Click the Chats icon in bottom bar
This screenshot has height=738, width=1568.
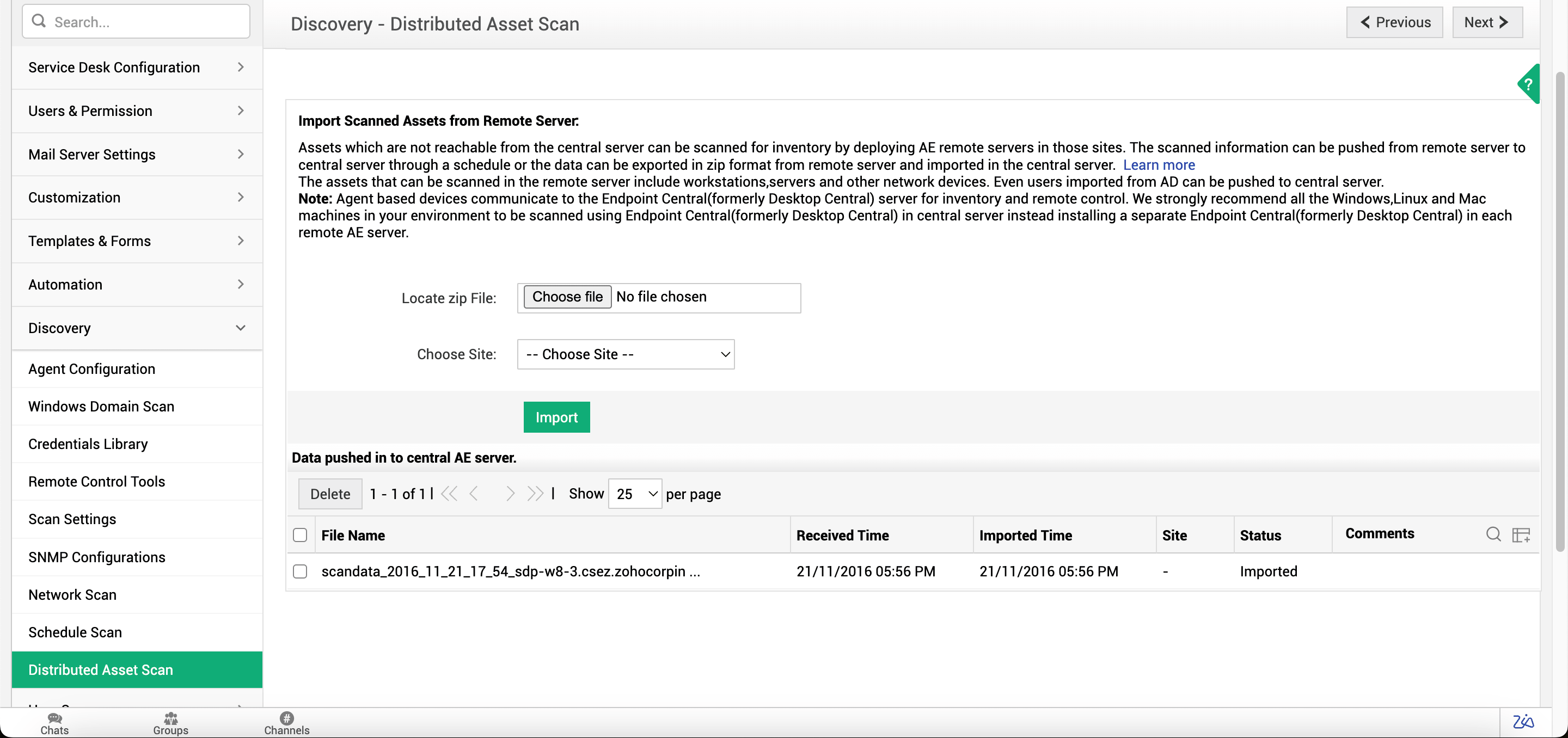pos(54,722)
